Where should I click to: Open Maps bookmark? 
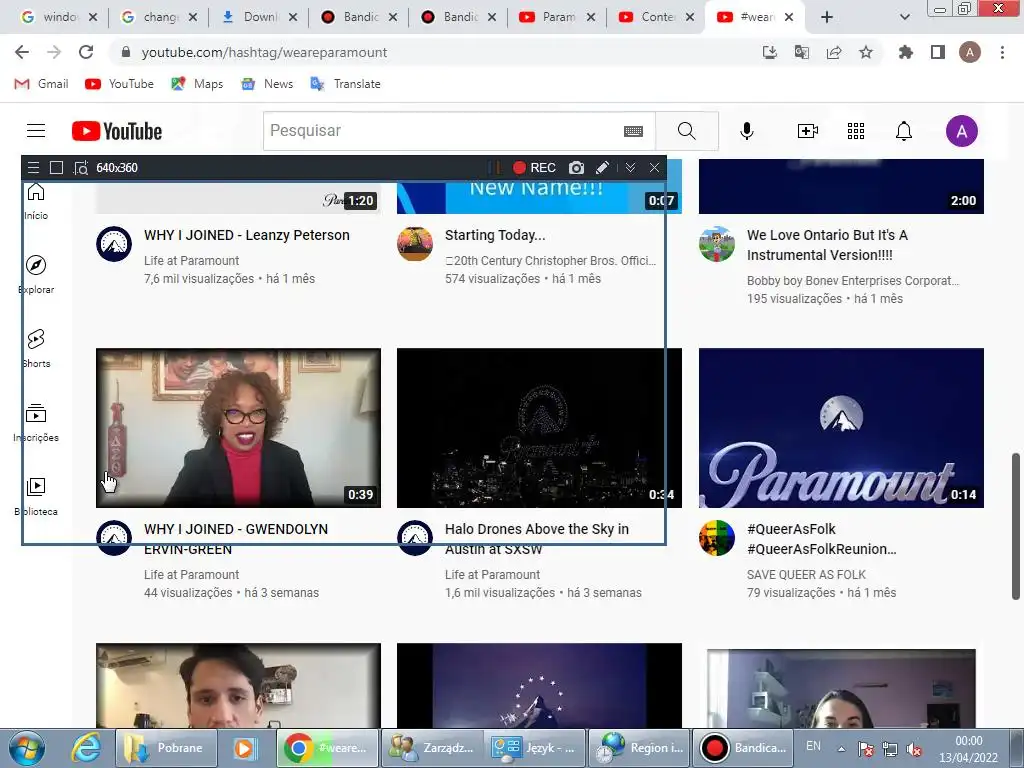197,84
